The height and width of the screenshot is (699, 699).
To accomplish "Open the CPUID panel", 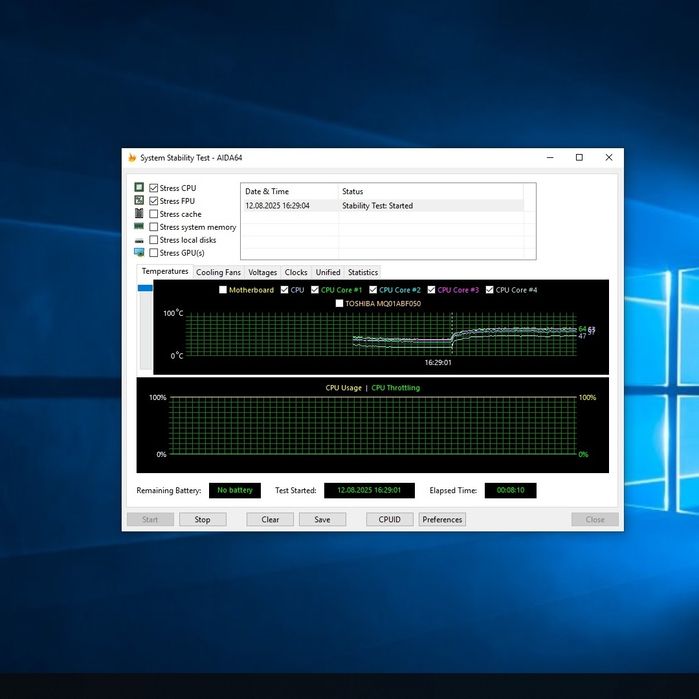I will tap(390, 519).
